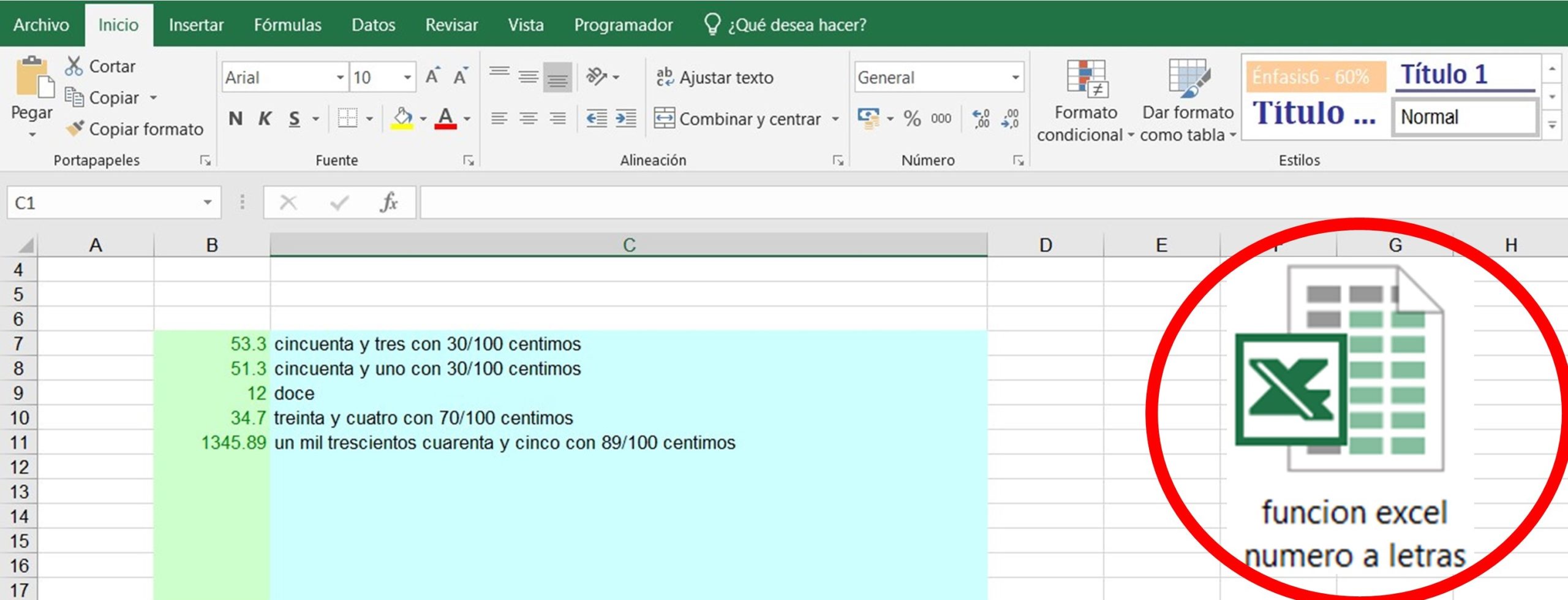Open the Arial font name dropdown
The image size is (1568, 600).
tap(340, 77)
